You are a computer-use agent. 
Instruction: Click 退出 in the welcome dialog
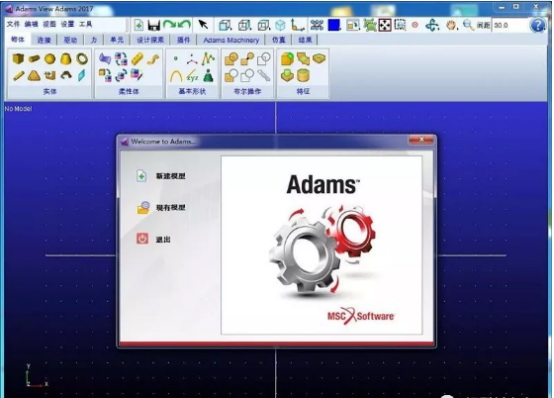(153, 239)
